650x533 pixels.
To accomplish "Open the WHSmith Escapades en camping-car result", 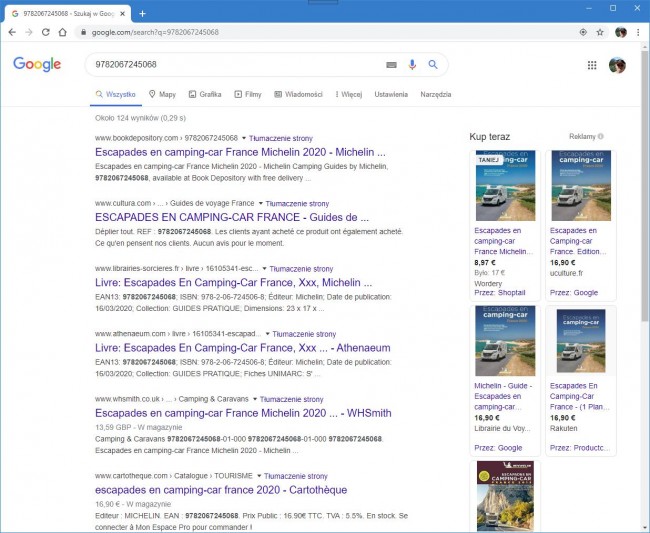I will click(x=243, y=413).
